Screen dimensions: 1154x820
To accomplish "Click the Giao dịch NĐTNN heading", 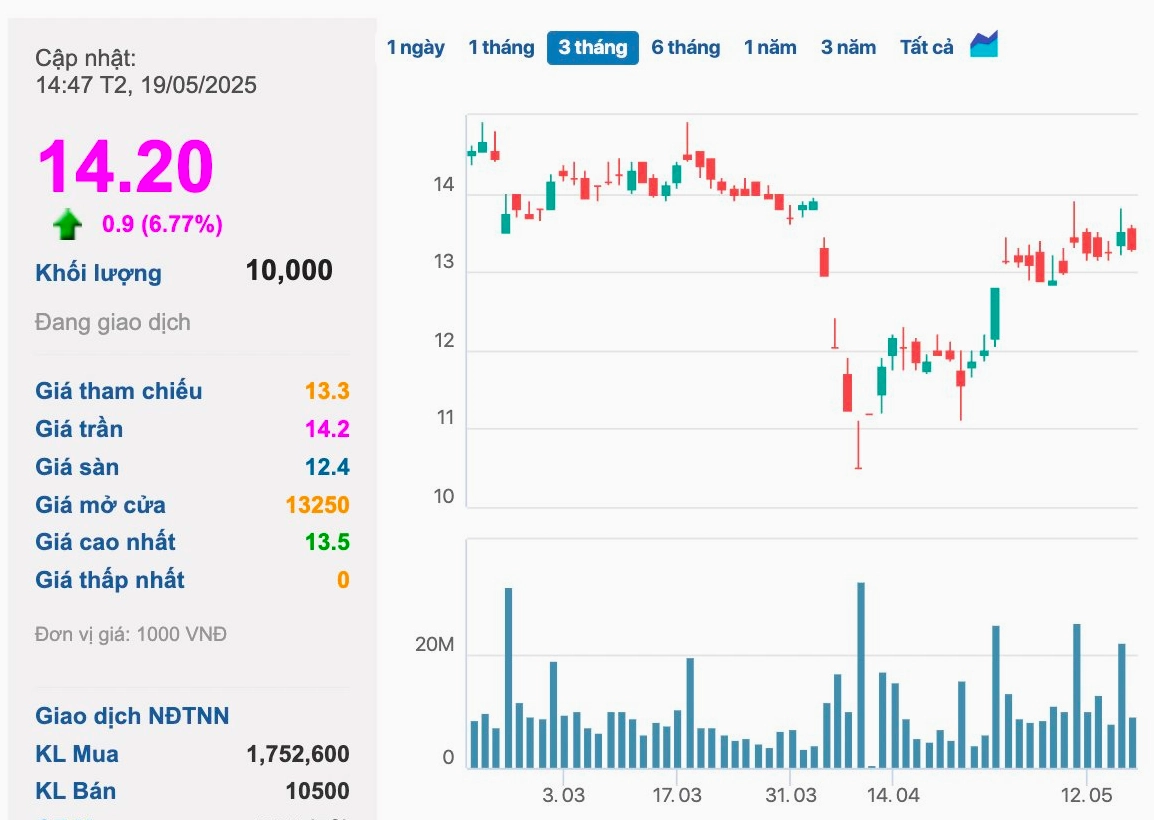I will (x=132, y=716).
